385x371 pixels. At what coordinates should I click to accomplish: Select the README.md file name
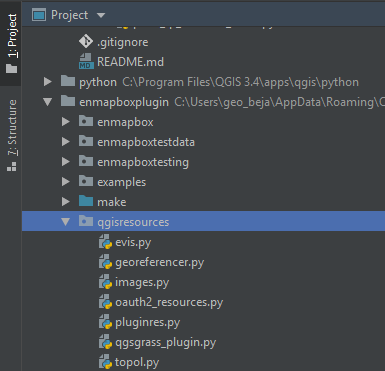tap(130, 62)
